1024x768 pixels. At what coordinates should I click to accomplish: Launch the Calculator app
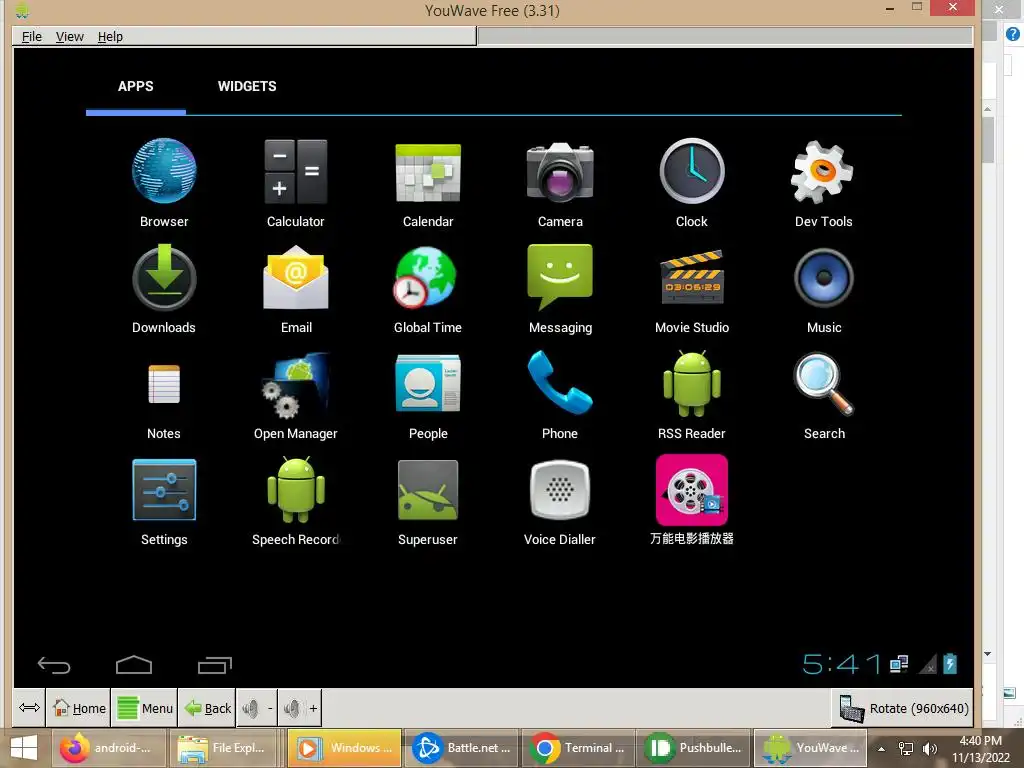295,183
